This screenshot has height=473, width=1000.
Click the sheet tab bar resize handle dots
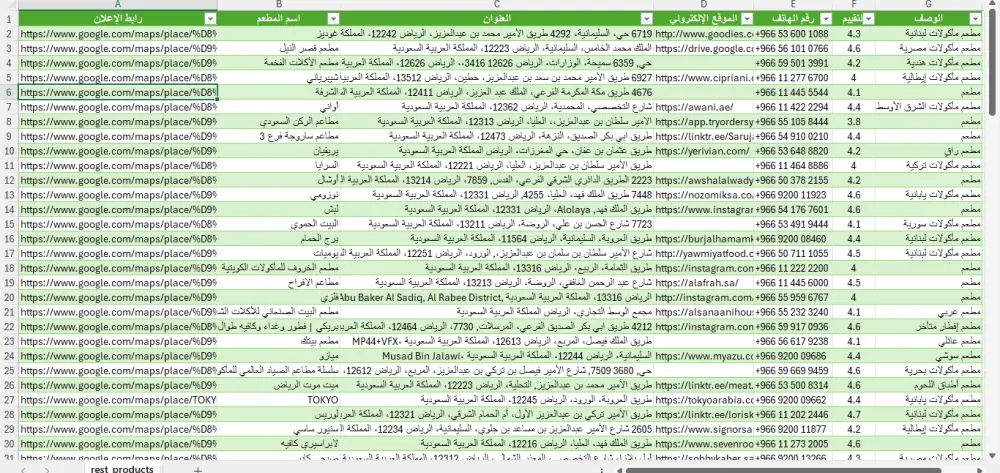pos(602,470)
